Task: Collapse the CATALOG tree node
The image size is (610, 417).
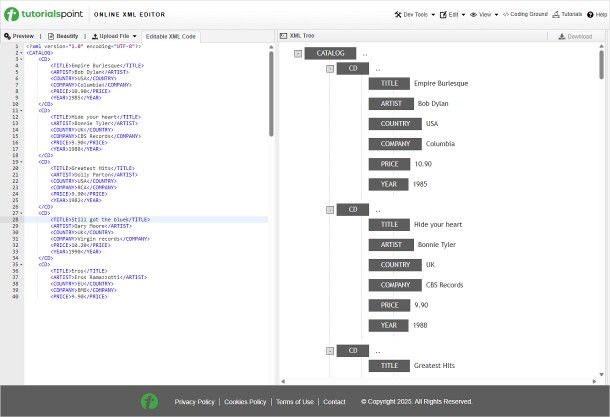Action: [x=298, y=54]
